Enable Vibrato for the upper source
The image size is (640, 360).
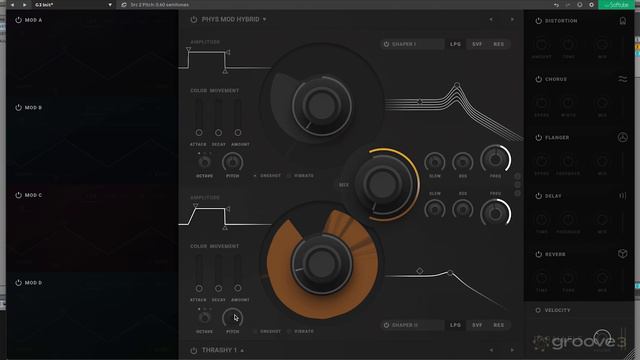300,176
